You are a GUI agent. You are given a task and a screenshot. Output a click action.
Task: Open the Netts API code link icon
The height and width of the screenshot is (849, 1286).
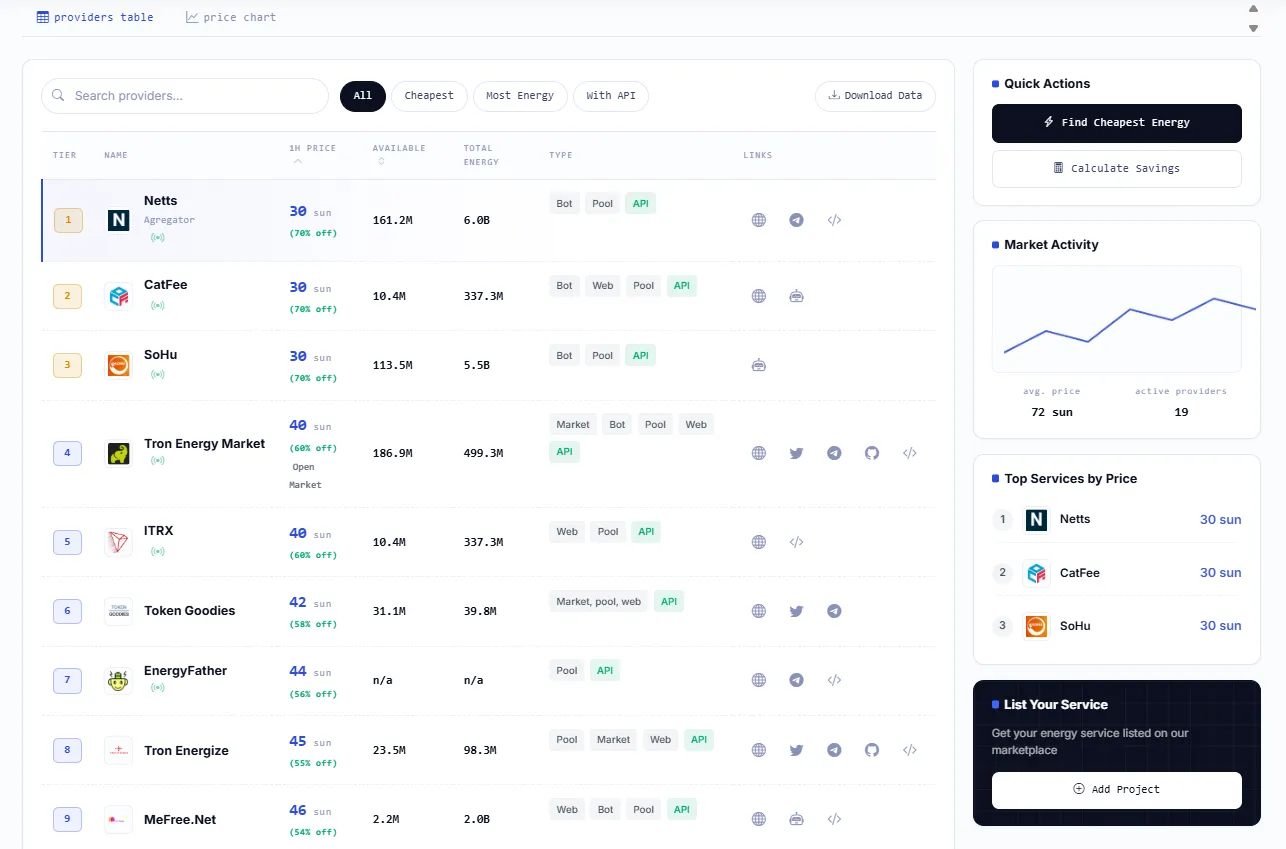coord(834,220)
